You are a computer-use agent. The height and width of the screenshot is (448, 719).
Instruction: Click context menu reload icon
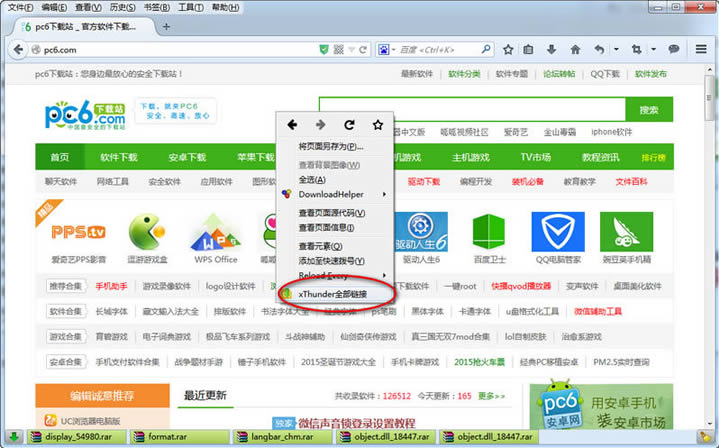point(349,125)
